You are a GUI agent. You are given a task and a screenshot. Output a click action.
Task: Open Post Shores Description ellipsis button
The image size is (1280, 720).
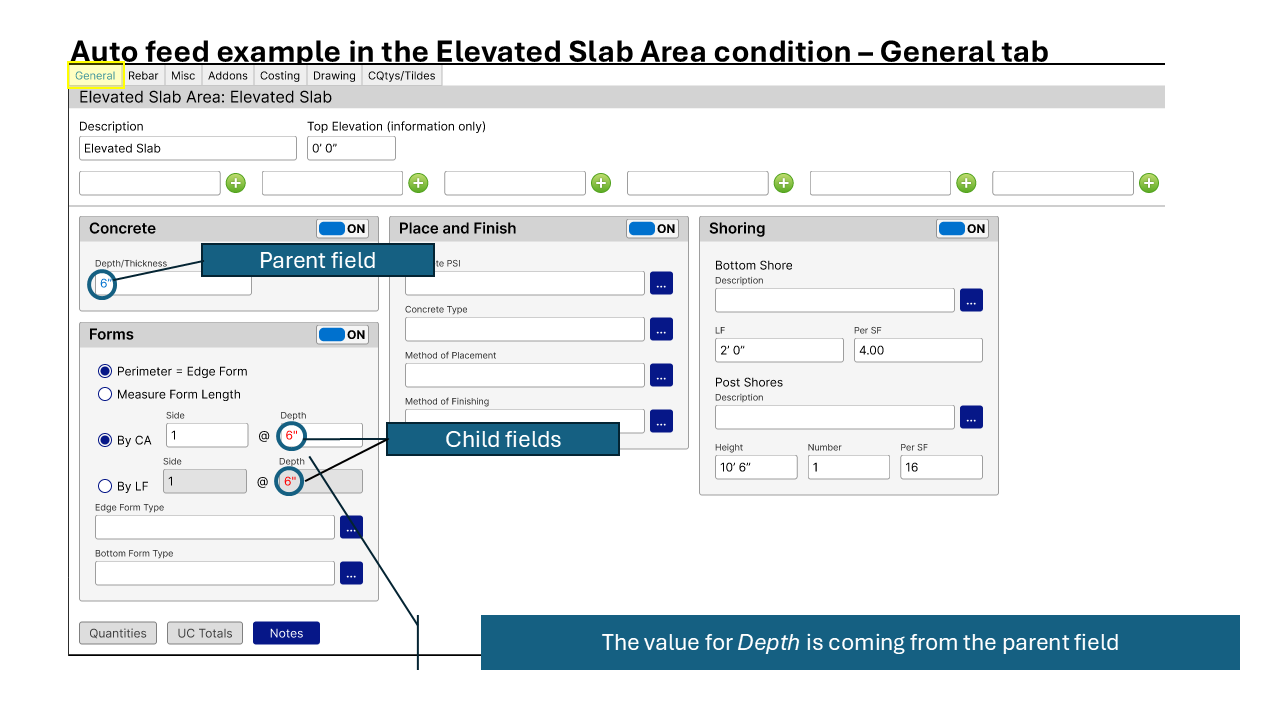971,417
